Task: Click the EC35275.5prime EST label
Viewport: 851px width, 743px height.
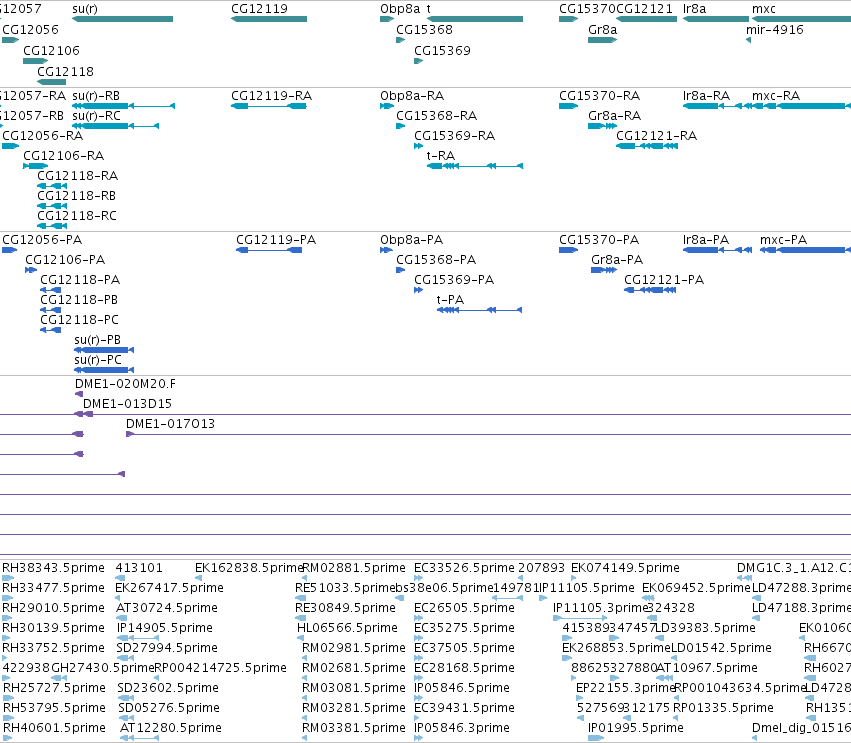Action: (465, 628)
